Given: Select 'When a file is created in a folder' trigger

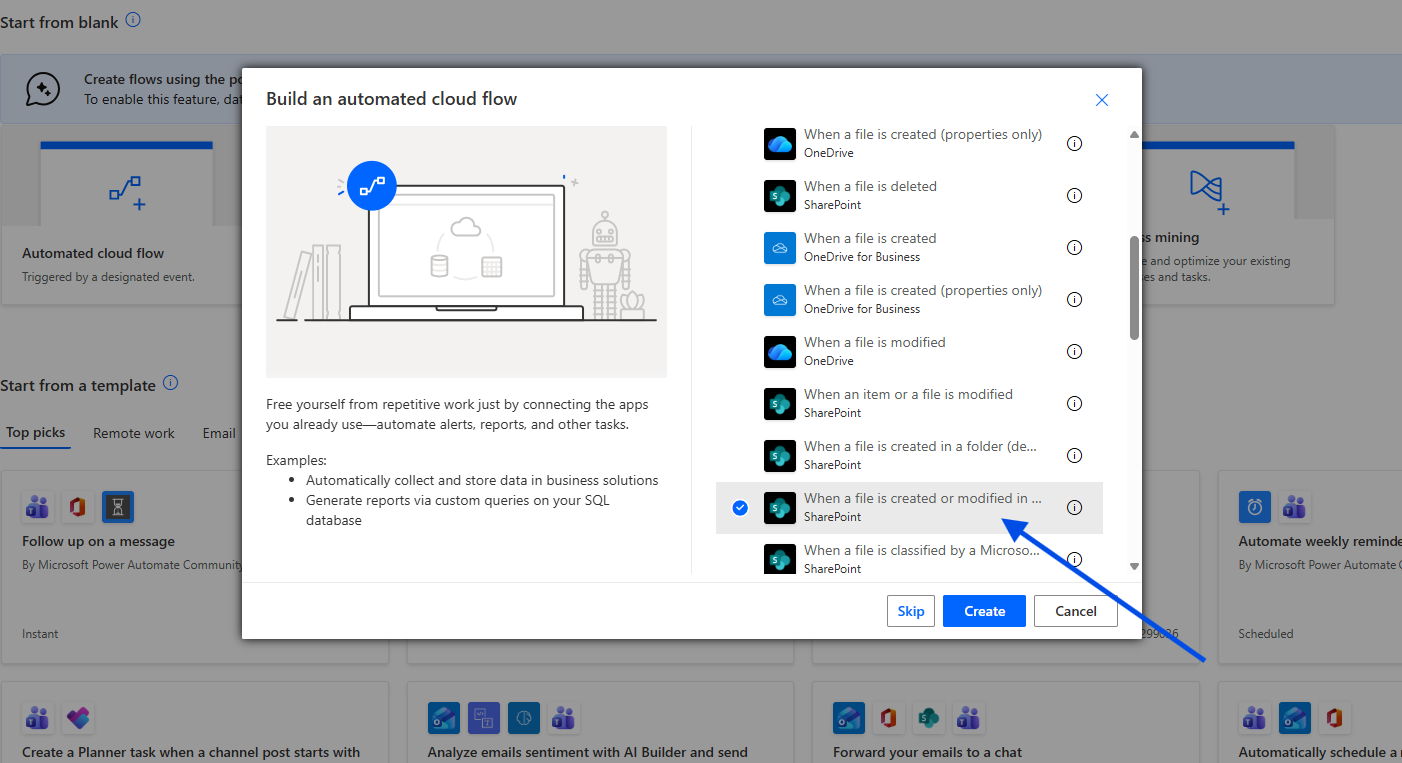Looking at the screenshot, I should click(921, 455).
